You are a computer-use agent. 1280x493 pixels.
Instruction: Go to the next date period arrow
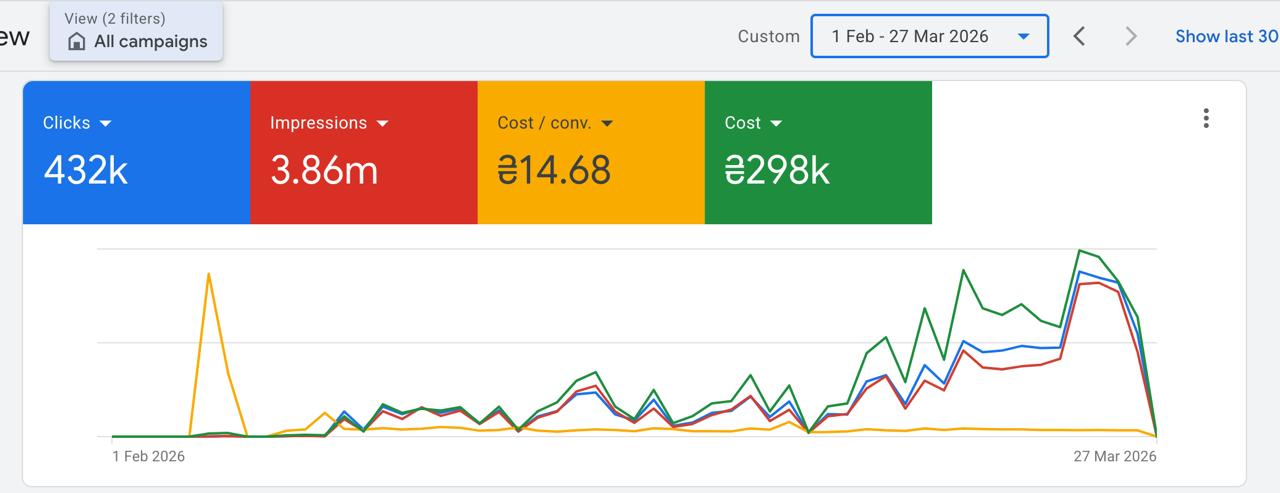[x=1131, y=37]
